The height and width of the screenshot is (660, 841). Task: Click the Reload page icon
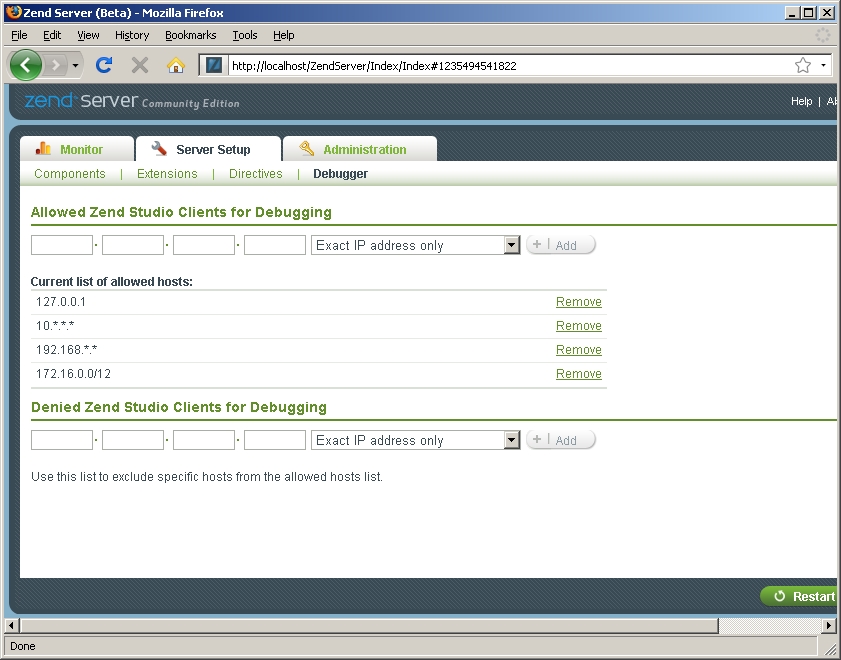pos(103,65)
